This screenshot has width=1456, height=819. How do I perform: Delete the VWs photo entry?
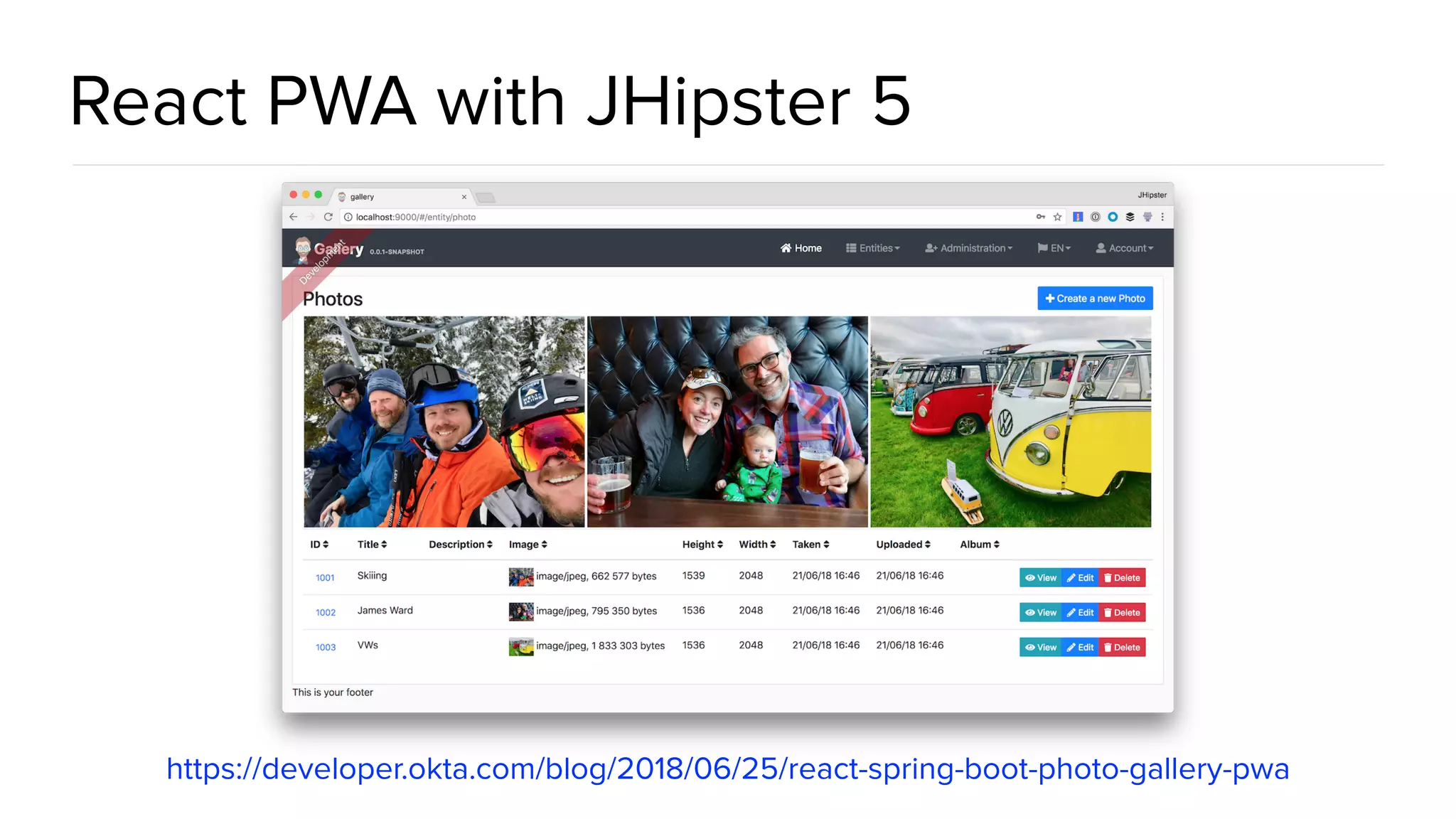pos(1122,648)
